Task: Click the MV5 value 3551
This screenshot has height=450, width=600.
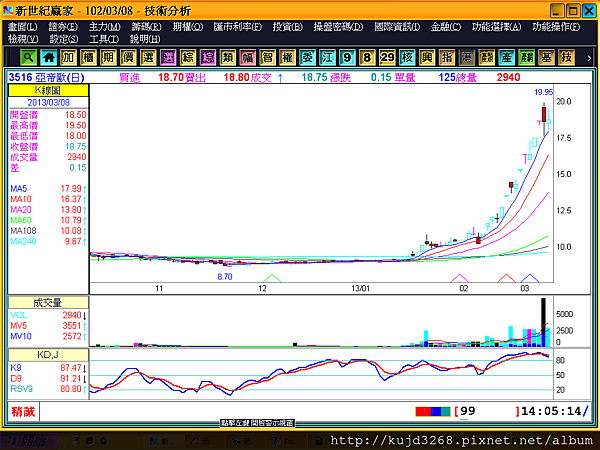Action: (x=72, y=326)
